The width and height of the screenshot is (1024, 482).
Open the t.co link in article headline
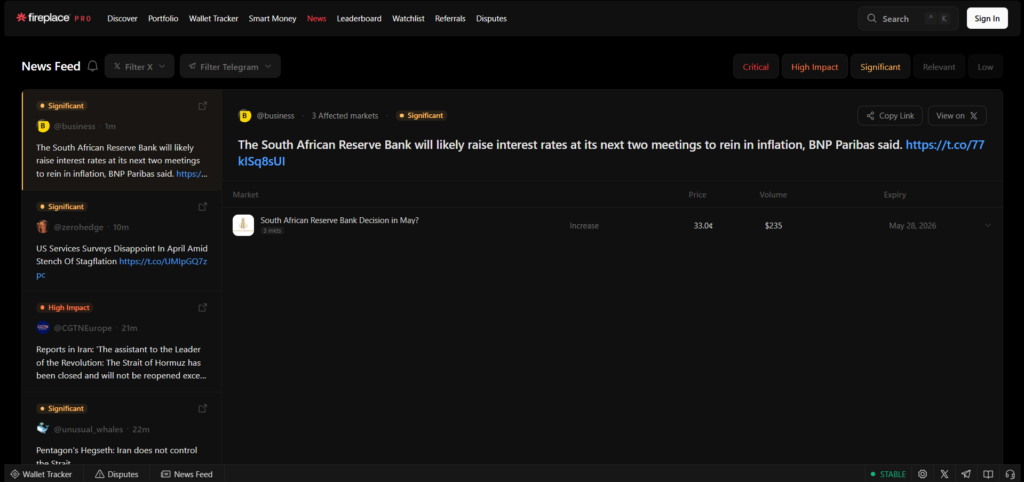(945, 145)
